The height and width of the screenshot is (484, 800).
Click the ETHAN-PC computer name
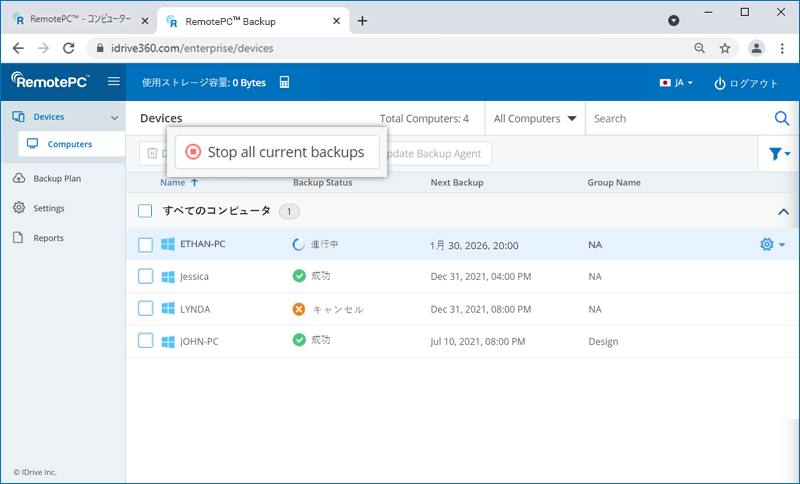pyautogui.click(x=203, y=244)
